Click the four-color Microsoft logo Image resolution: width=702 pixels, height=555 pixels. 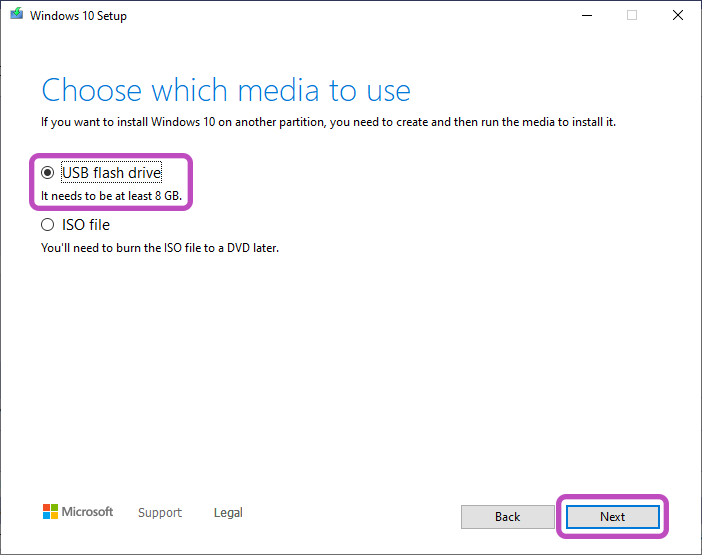pos(50,512)
